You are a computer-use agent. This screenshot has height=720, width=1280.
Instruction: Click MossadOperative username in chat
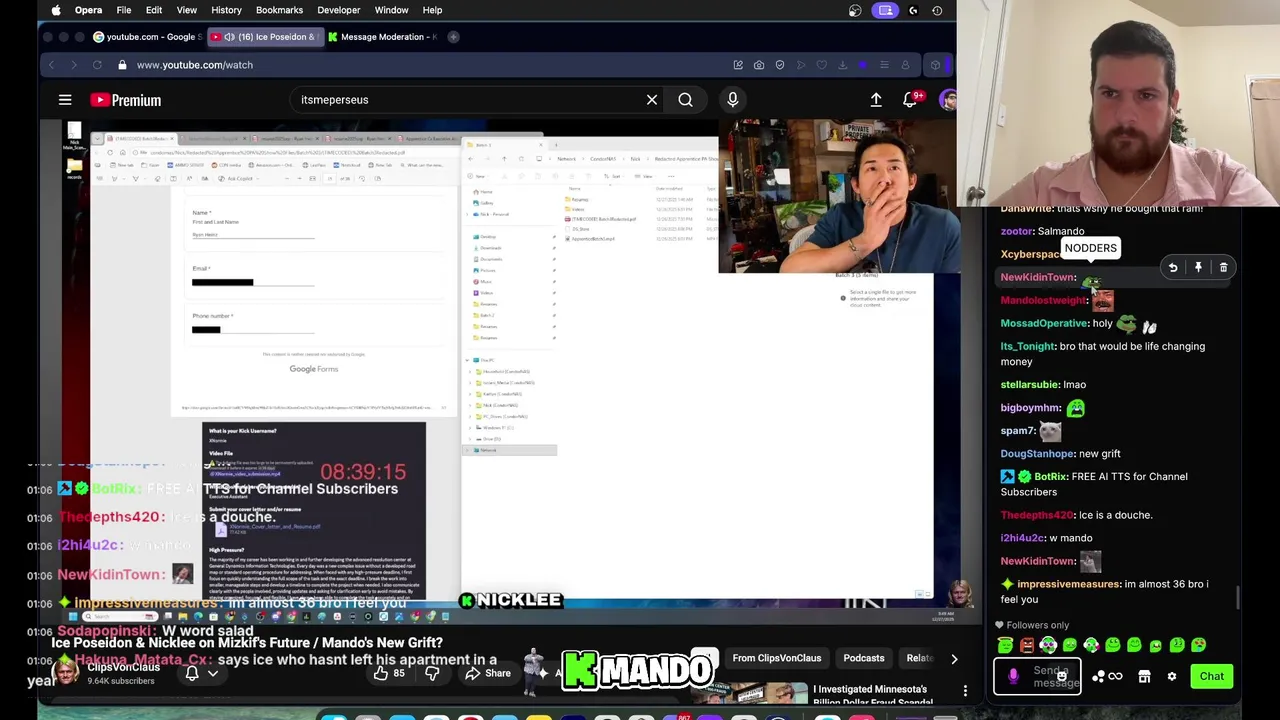tap(1044, 323)
